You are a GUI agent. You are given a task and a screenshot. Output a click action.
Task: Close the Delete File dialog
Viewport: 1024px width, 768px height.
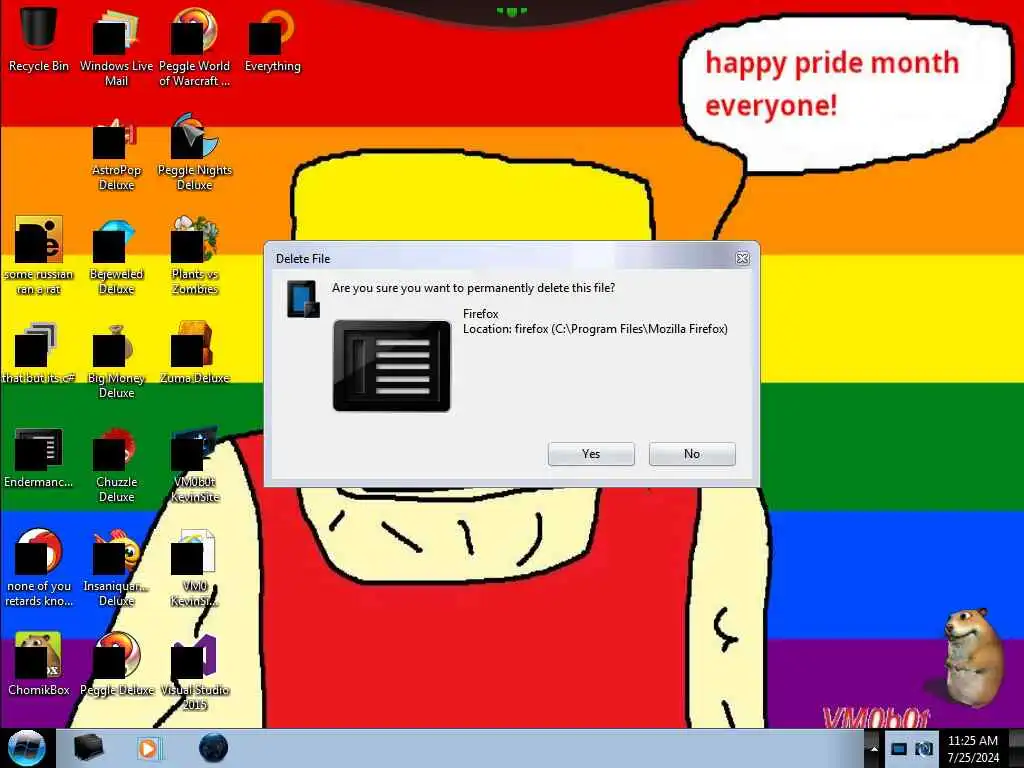pos(743,258)
